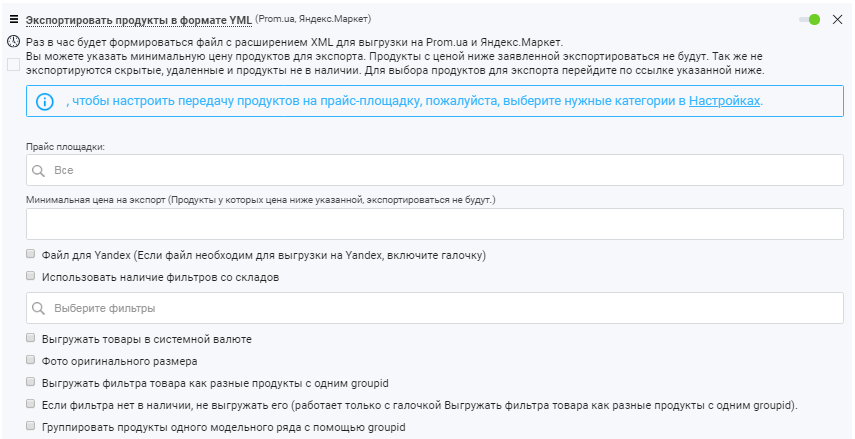This screenshot has width=855, height=439.
Task: Enable Выгружать товары в системной валюте
Action: pyautogui.click(x=31, y=338)
